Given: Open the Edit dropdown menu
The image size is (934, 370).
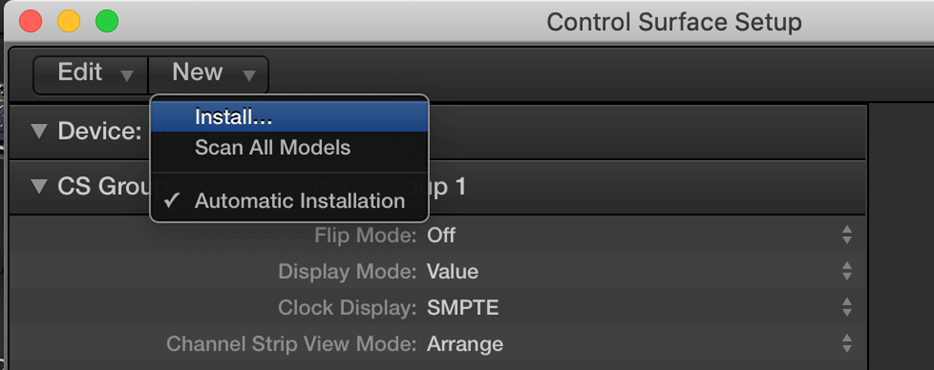Looking at the screenshot, I should [91, 74].
